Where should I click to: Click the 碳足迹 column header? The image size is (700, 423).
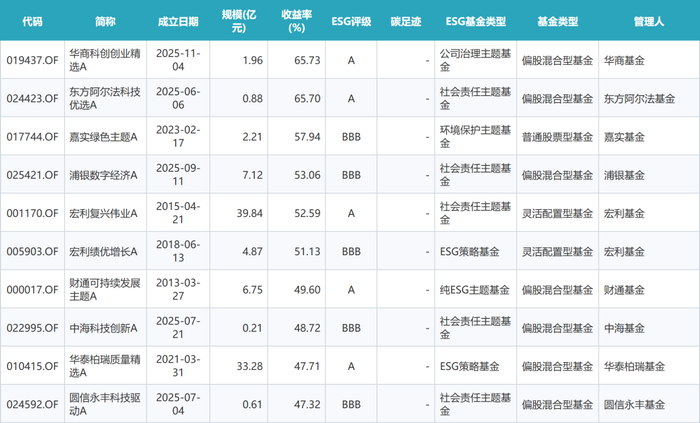coord(406,21)
